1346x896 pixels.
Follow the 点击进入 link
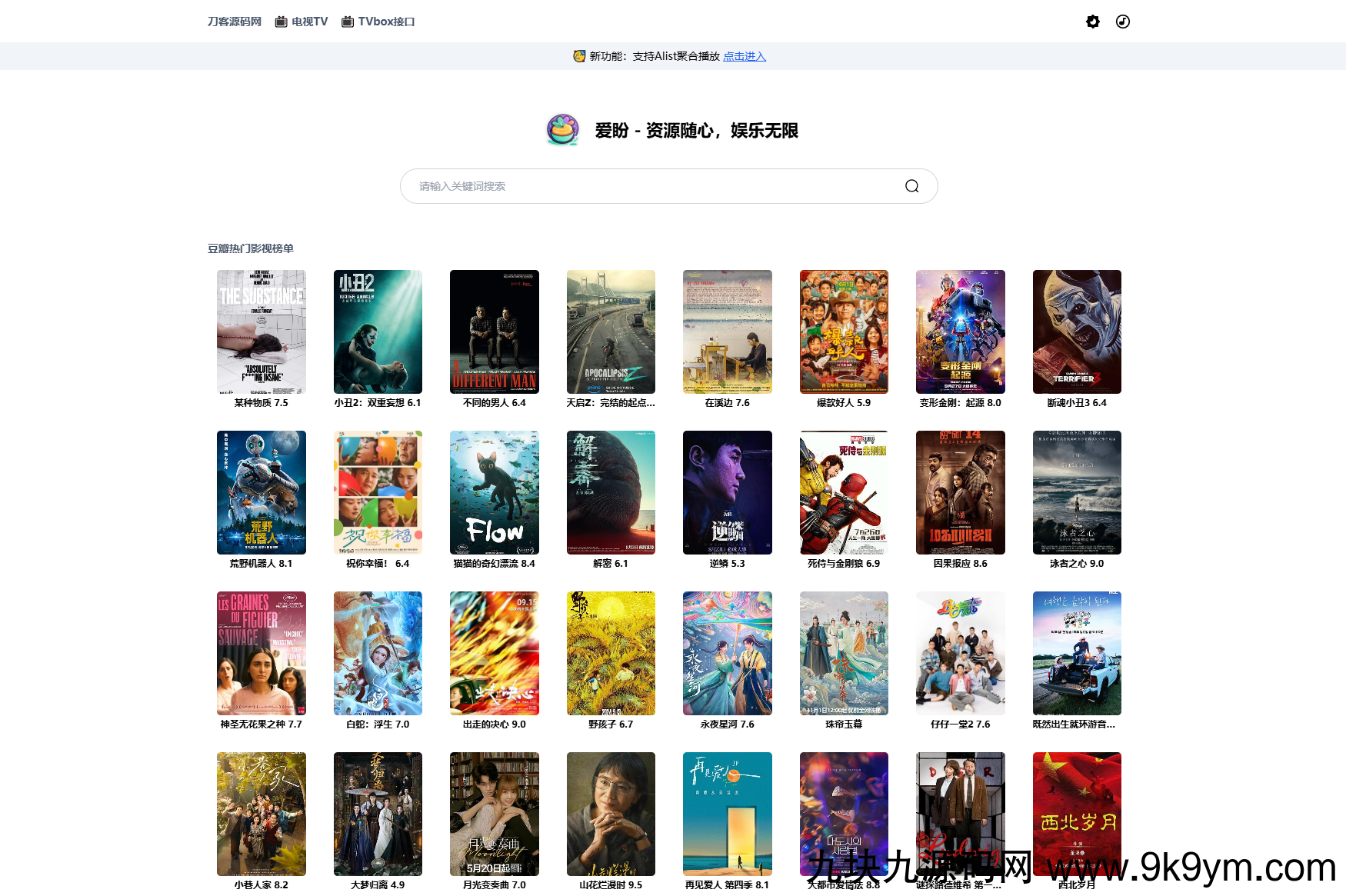coord(744,56)
